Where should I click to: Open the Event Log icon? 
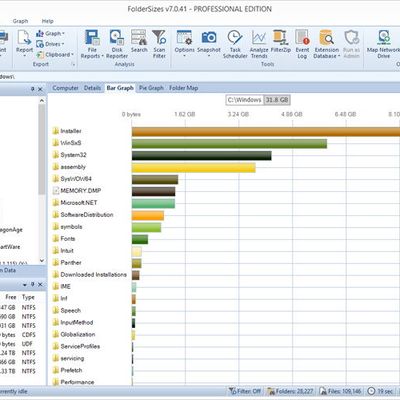(x=302, y=44)
